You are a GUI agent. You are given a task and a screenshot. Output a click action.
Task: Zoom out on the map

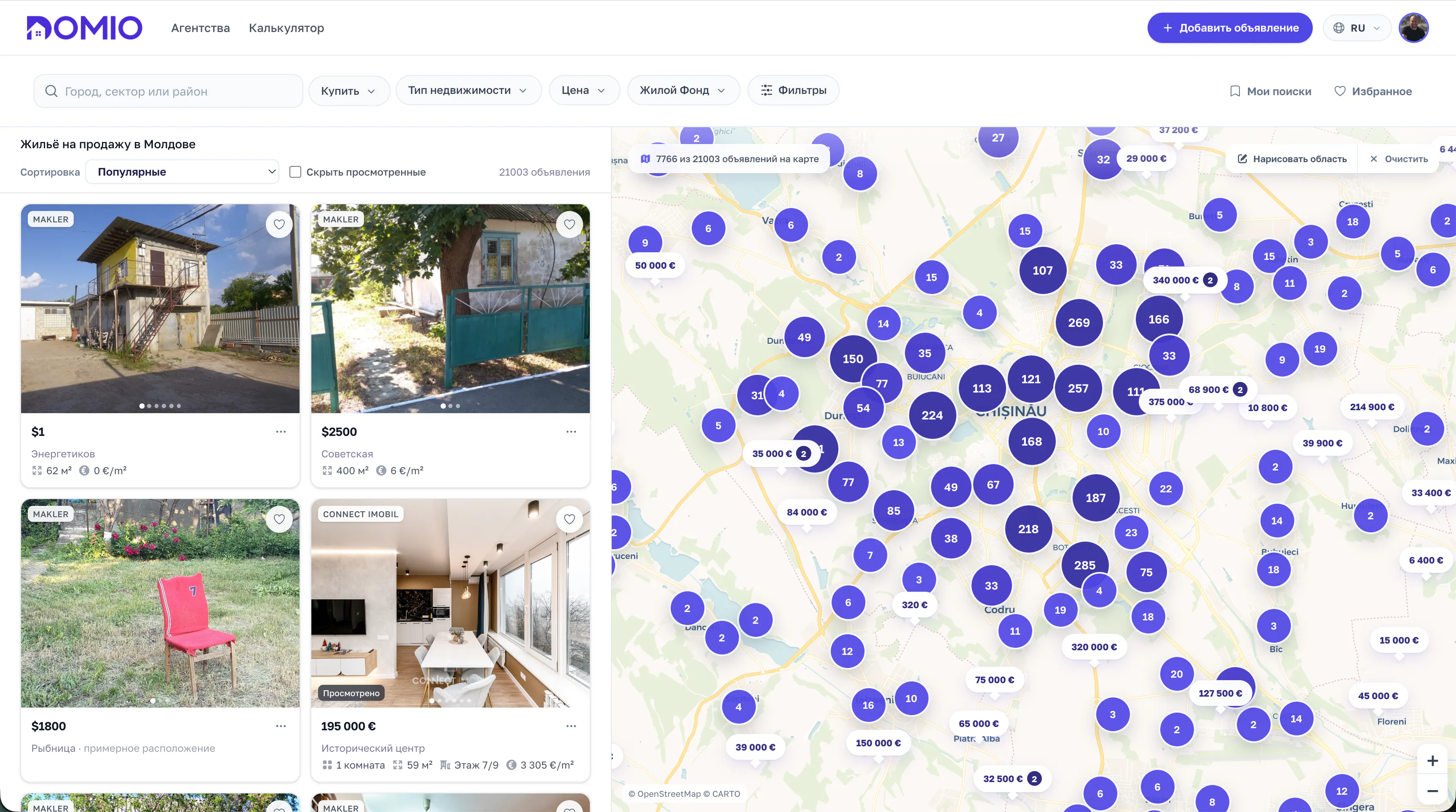click(x=1432, y=791)
